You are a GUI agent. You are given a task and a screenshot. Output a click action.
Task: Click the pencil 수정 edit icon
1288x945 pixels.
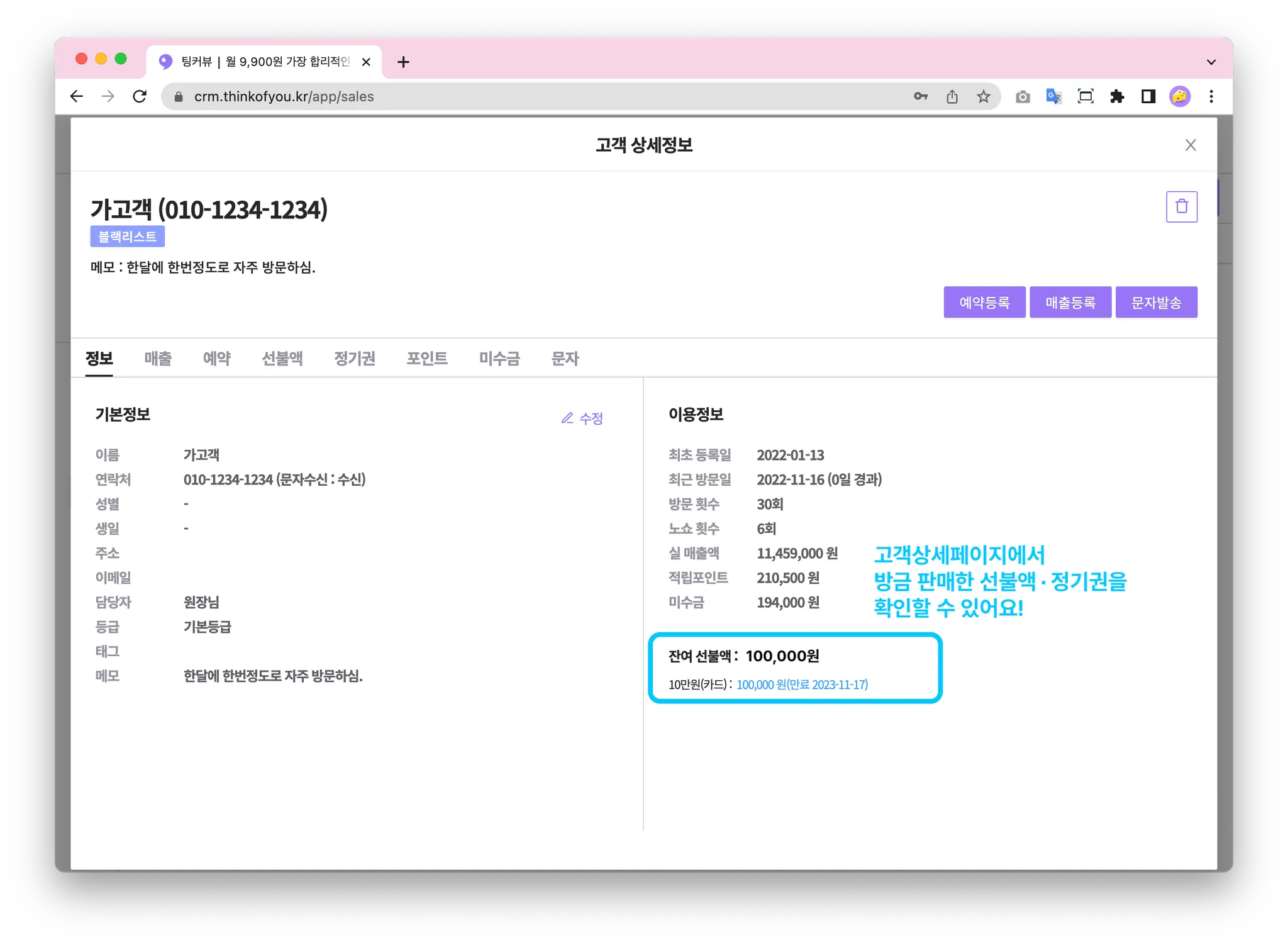pyautogui.click(x=568, y=418)
